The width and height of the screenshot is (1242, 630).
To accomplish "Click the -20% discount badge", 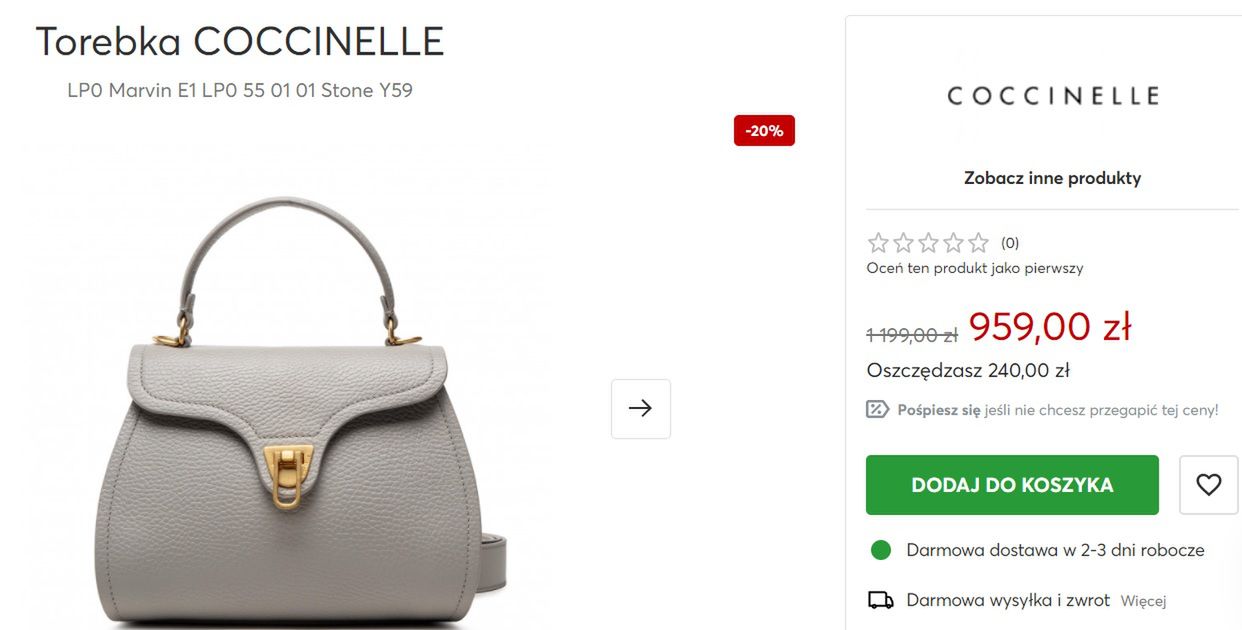I will point(764,130).
